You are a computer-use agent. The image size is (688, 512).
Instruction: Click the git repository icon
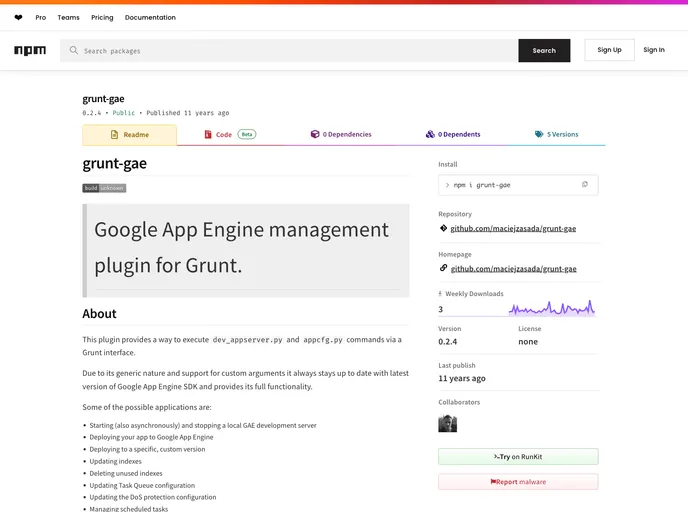(x=443, y=228)
